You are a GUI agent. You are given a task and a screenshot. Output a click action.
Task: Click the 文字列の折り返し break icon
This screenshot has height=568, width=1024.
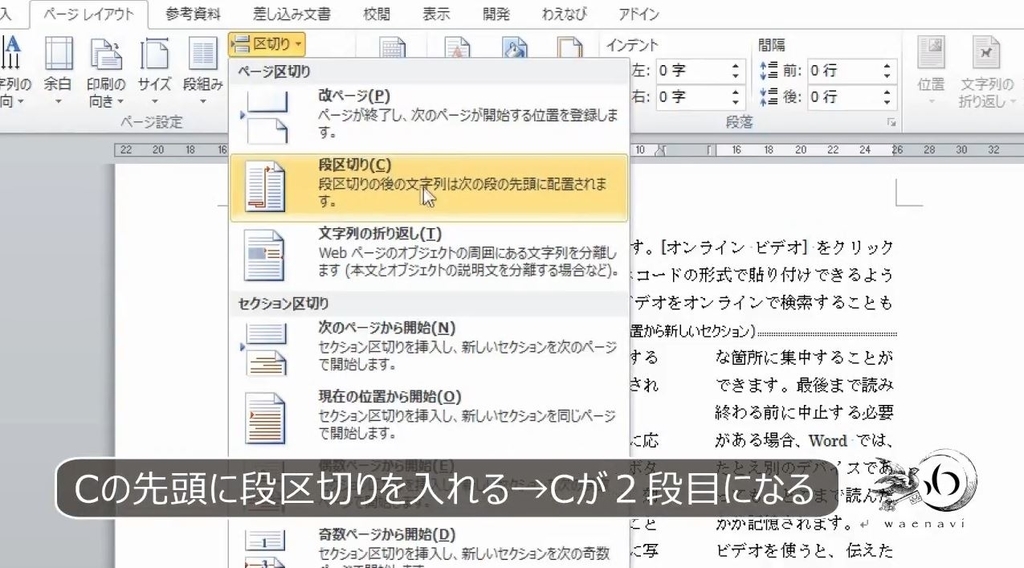[x=265, y=255]
